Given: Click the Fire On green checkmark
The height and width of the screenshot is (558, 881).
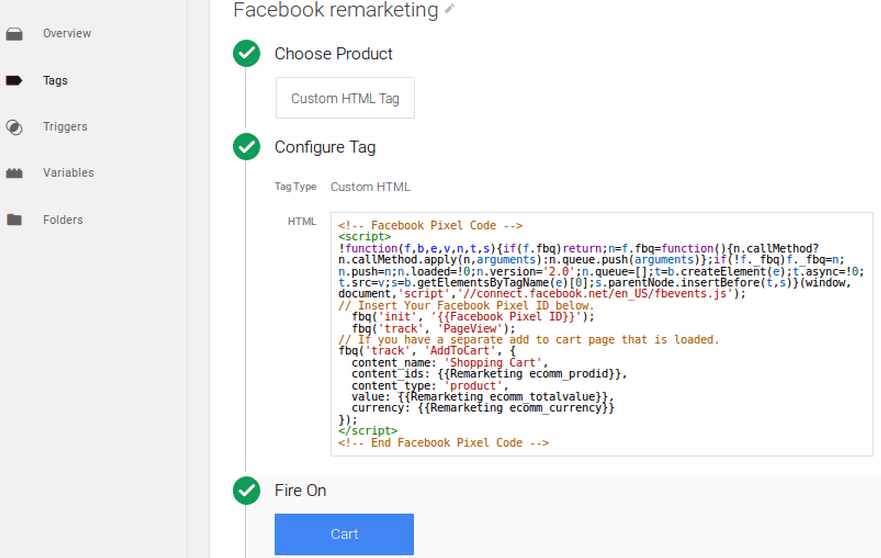Looking at the screenshot, I should (247, 490).
